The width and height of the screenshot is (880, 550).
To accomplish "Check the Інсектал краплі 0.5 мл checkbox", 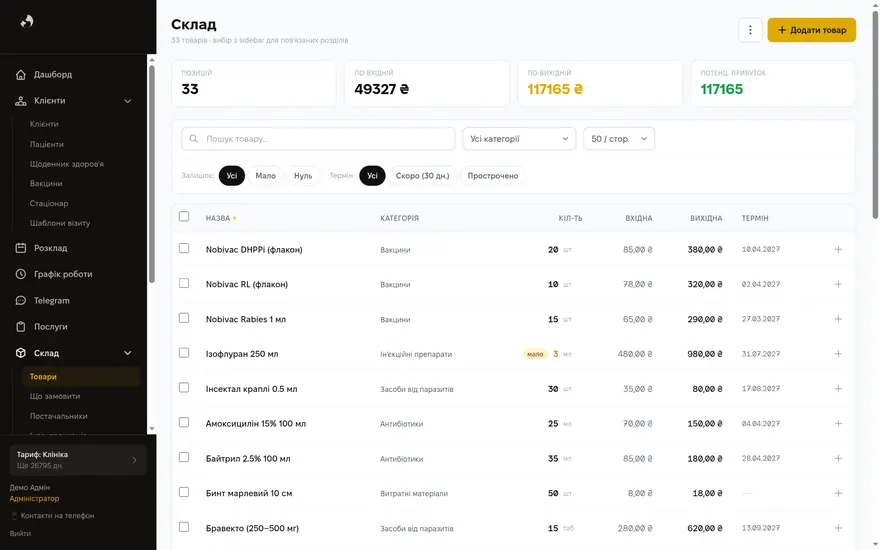I will [x=184, y=387].
